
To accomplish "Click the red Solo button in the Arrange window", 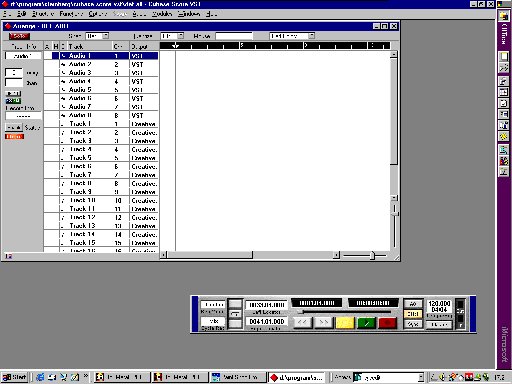I will coord(19,36).
